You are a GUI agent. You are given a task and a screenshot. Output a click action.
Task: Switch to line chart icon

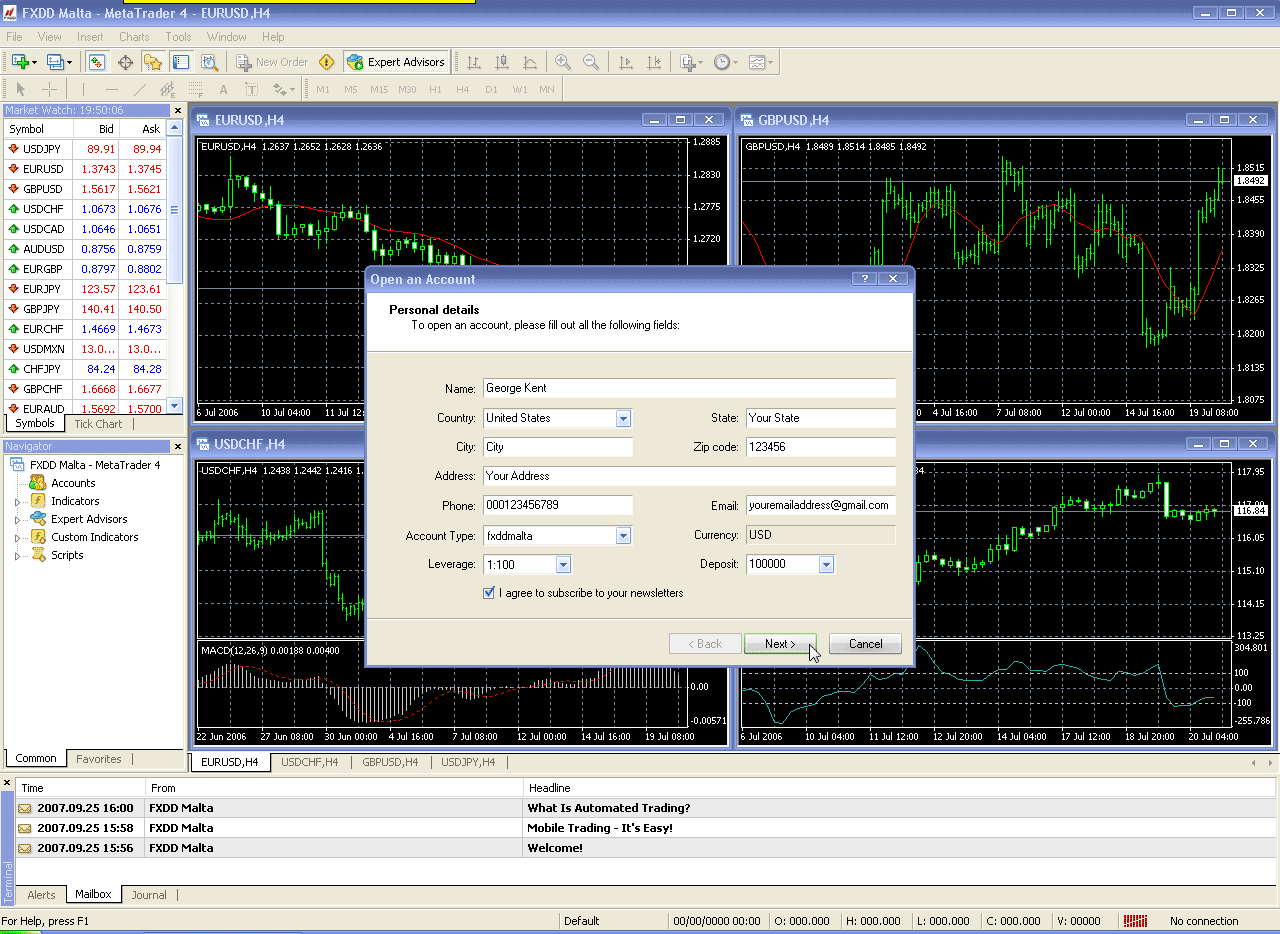(x=529, y=62)
